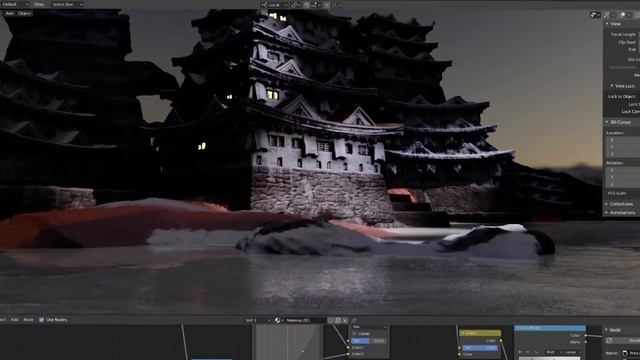Viewport: 640px width, 360px height.
Task: Adjust the Mix node Fac slider
Action: click(369, 341)
